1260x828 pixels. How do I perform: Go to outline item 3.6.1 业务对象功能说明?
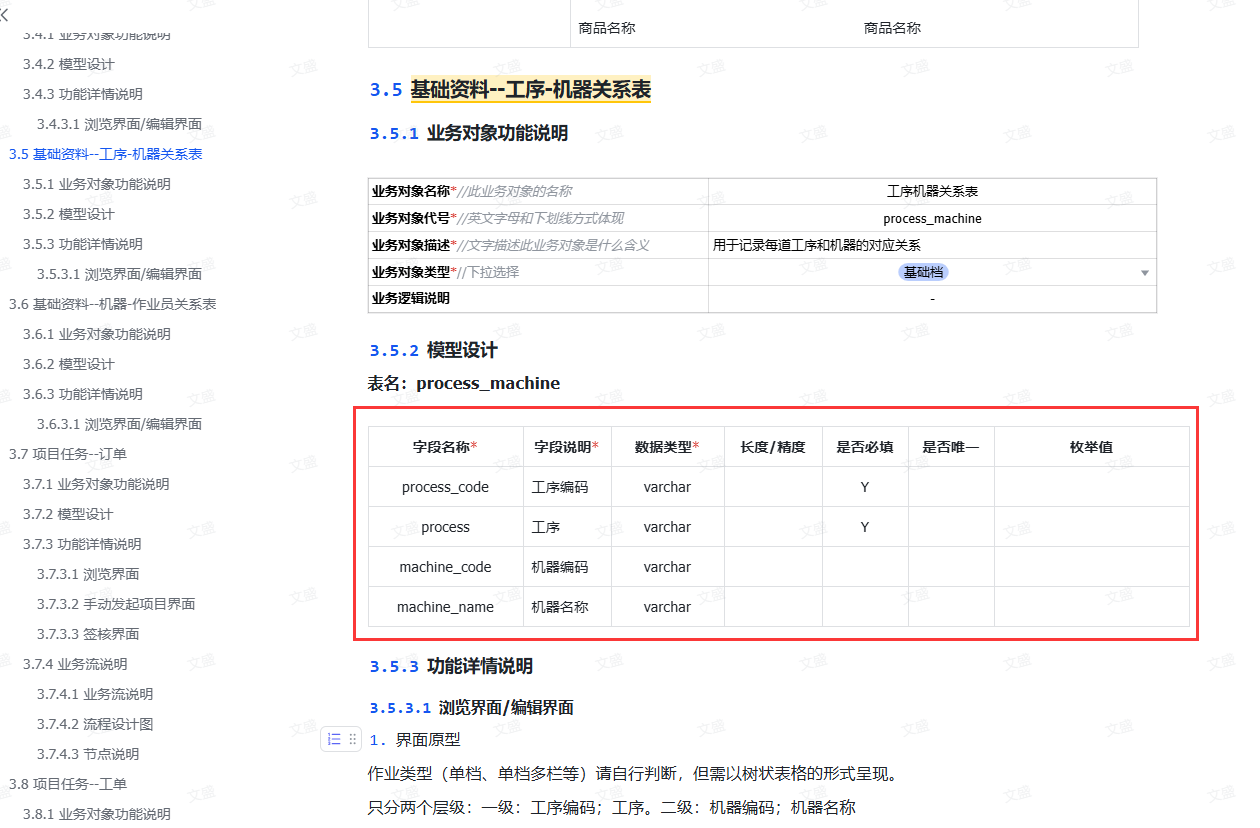coord(97,334)
